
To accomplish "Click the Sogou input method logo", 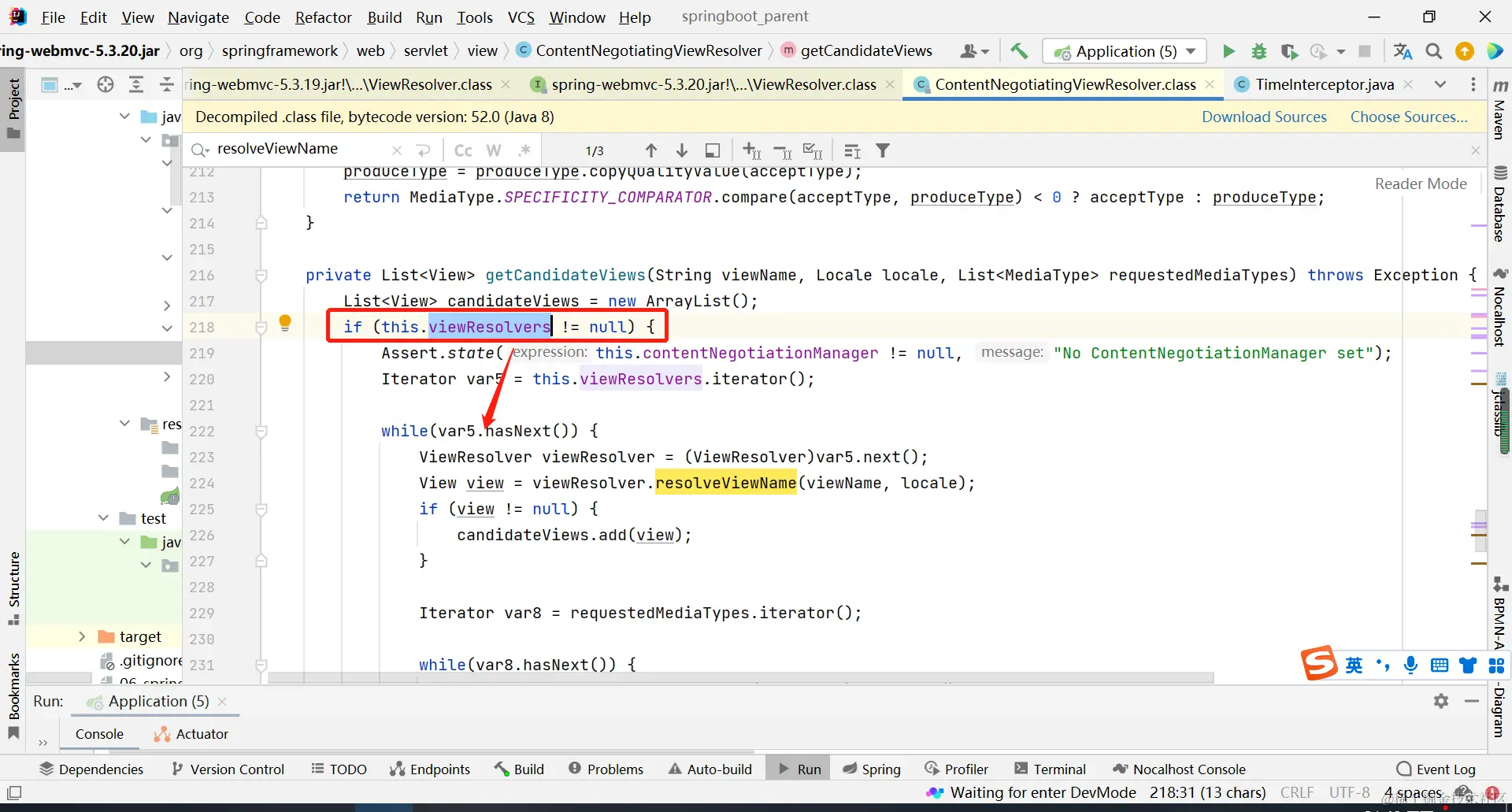I will [1319, 662].
